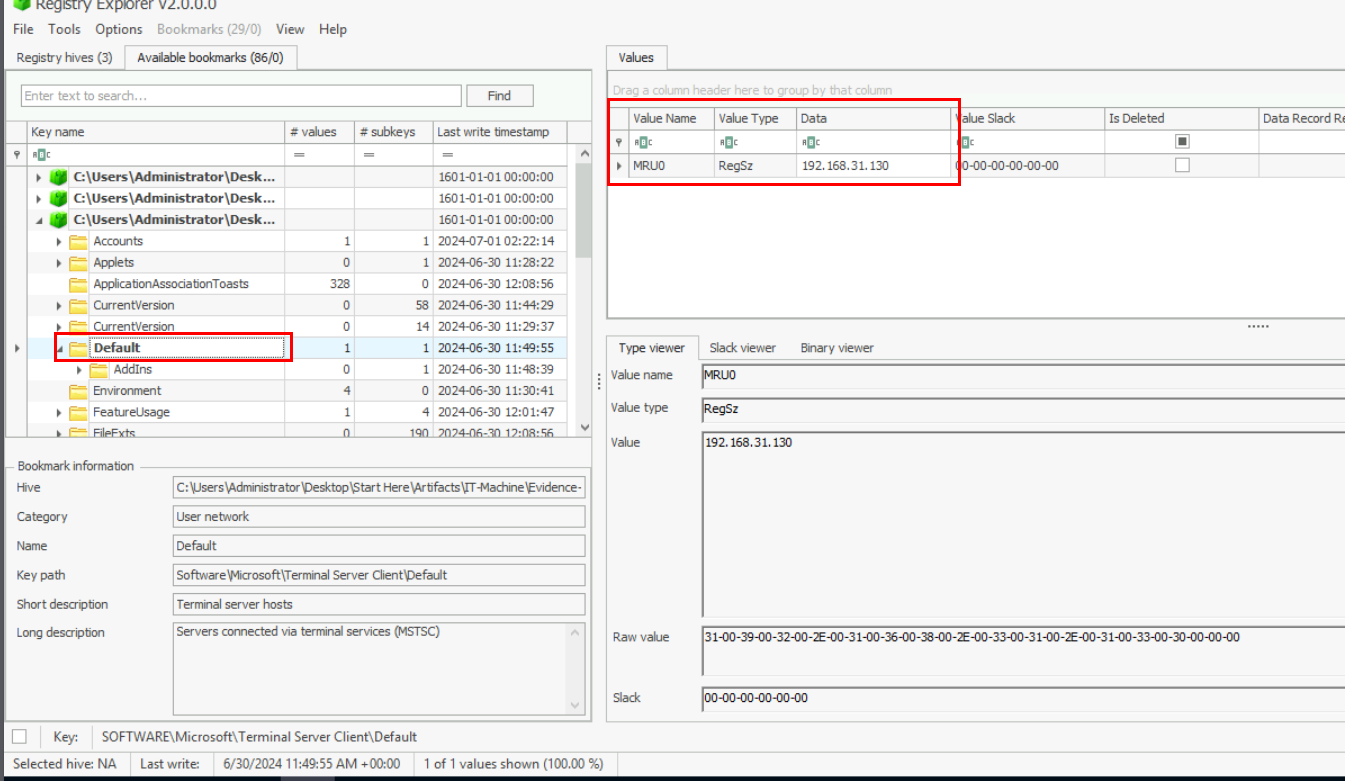This screenshot has width=1345, height=781.
Task: Switch to the Registry hives tab
Action: click(x=64, y=57)
